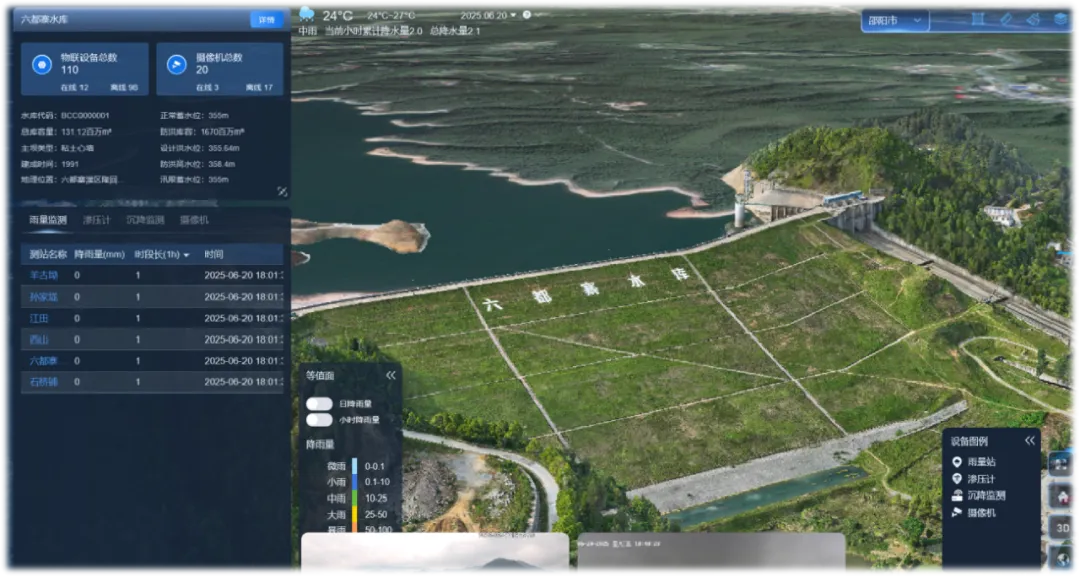Open the 邵阳市 city dropdown
This screenshot has height=577, width=1080.
895,20
